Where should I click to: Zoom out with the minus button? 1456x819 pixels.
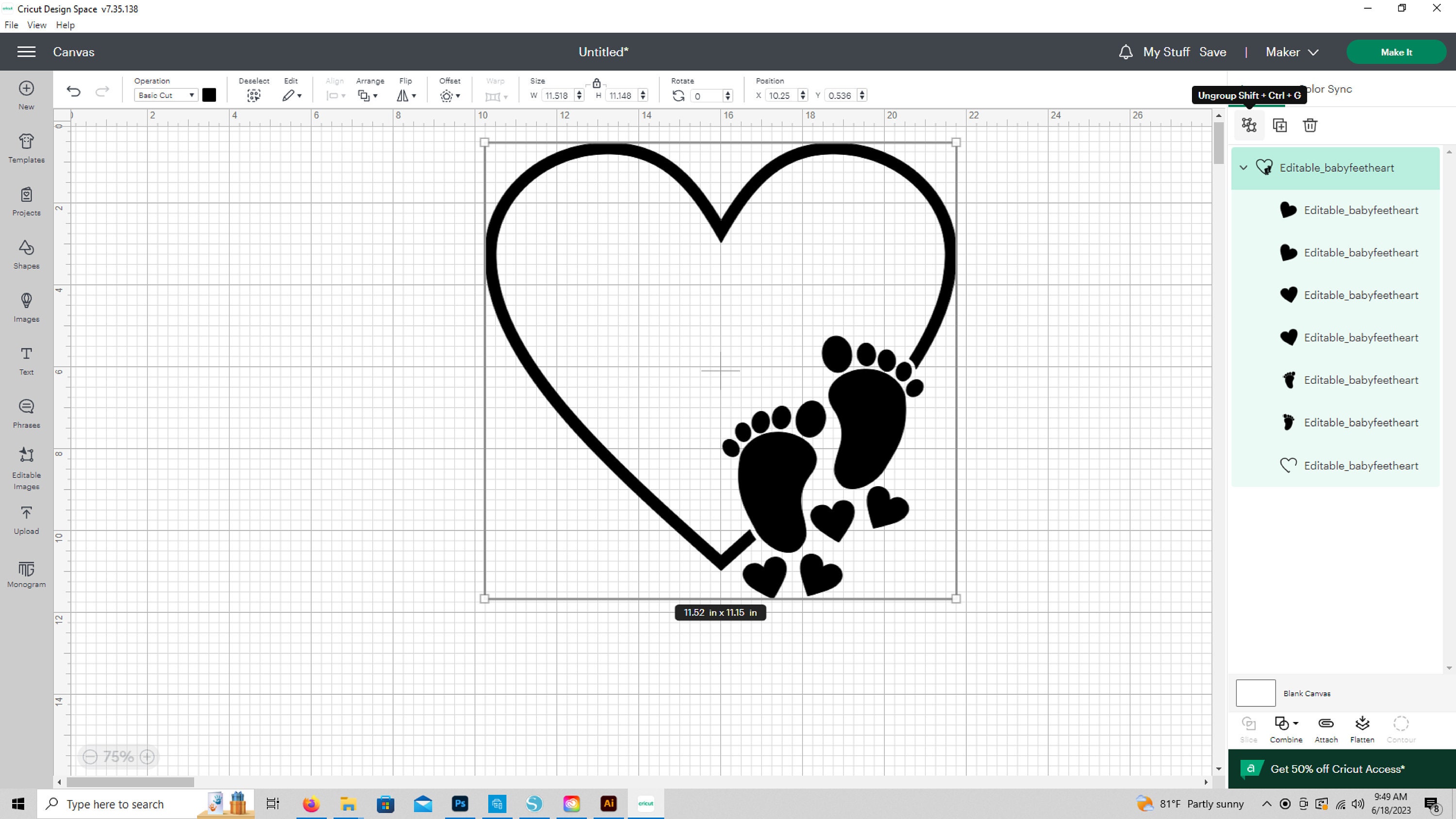pyautogui.click(x=90, y=757)
